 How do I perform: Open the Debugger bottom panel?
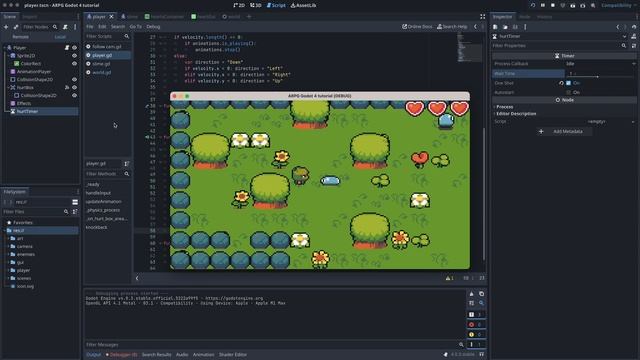121,355
